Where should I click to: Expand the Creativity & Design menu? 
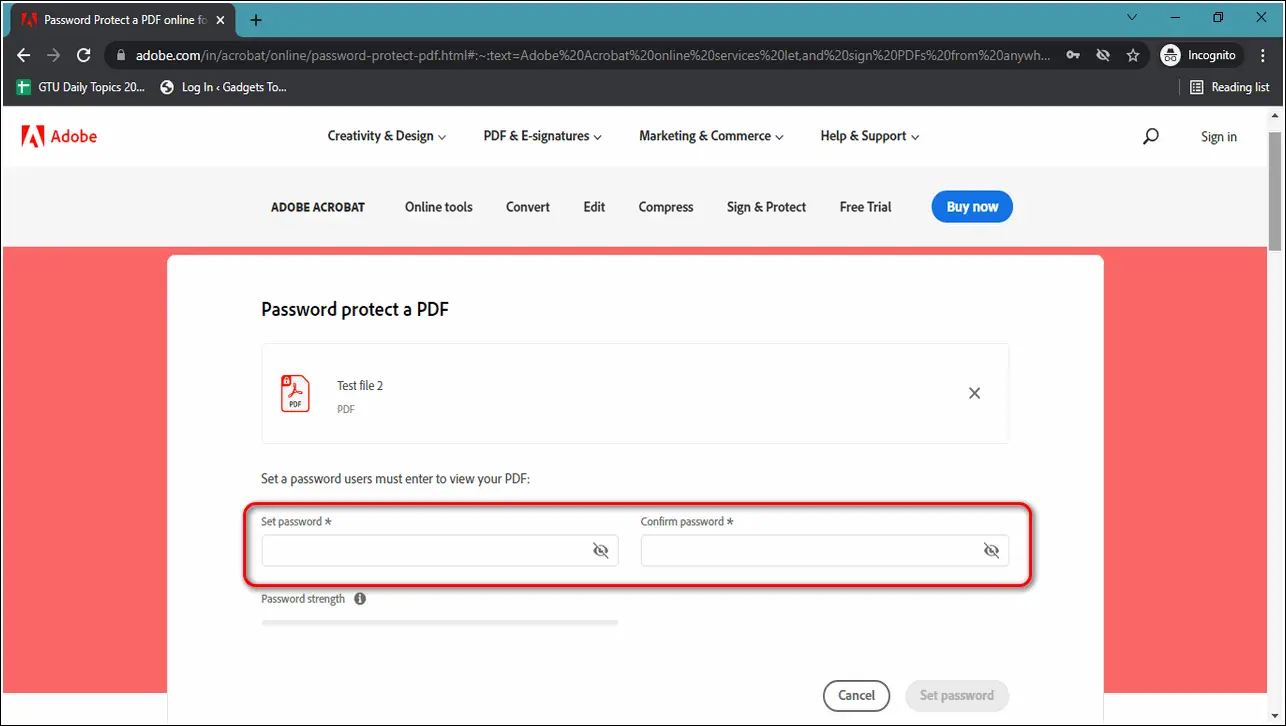(x=387, y=136)
